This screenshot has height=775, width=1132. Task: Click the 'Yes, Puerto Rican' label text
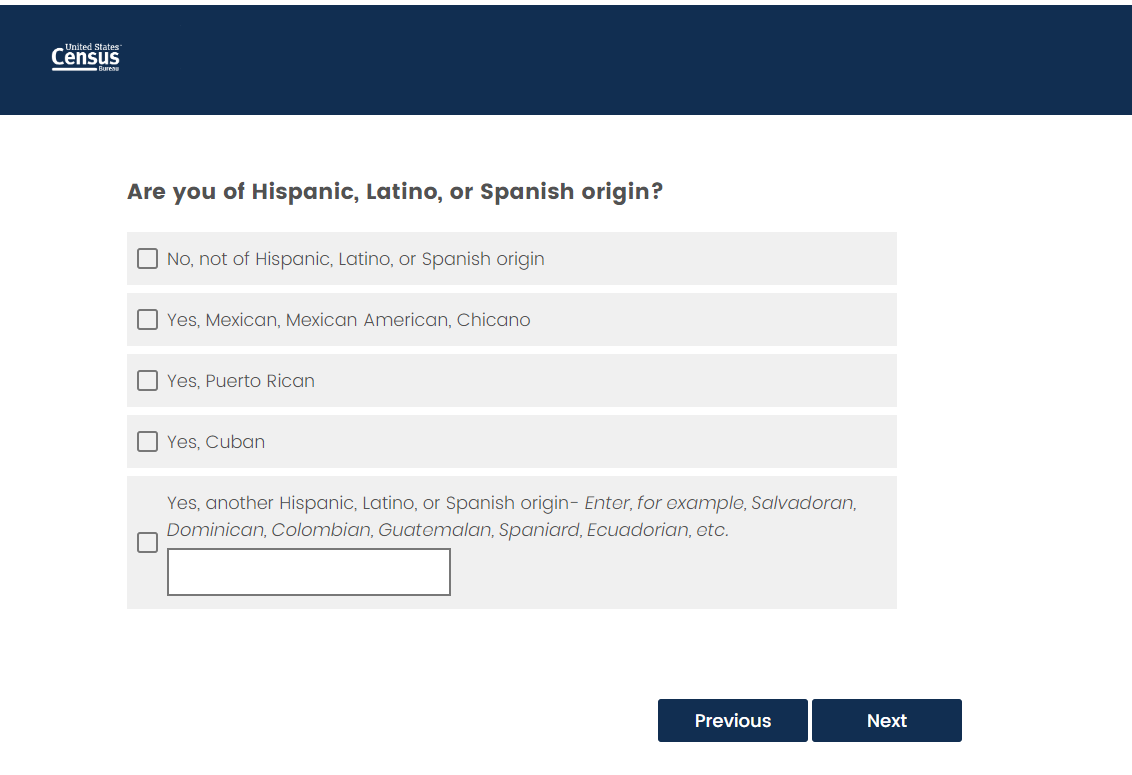point(240,381)
